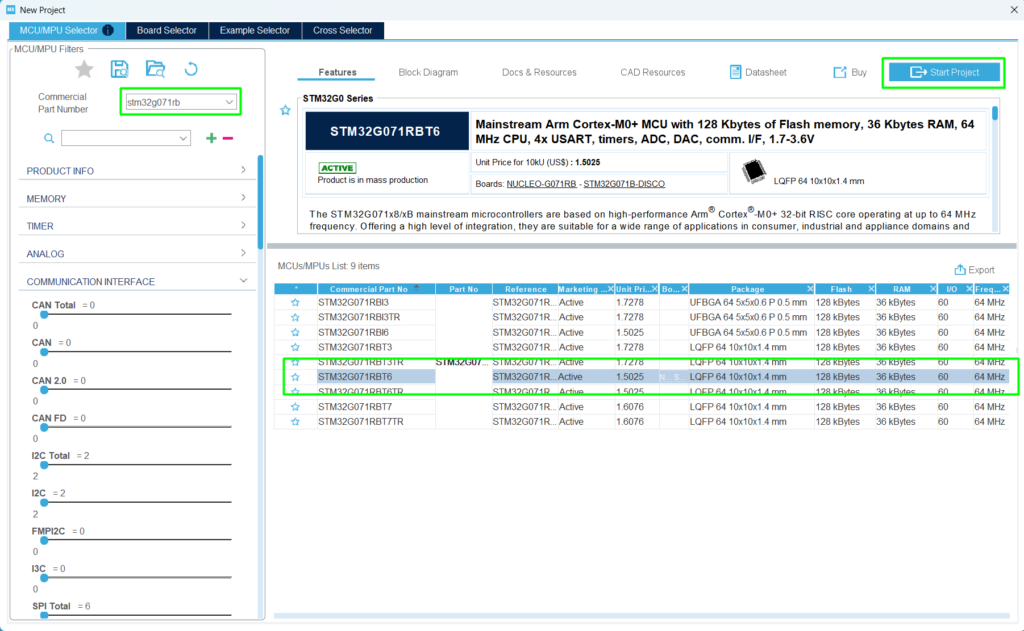The image size is (1024, 631).
Task: Click the favorites star filter icon
Action: coord(84,69)
